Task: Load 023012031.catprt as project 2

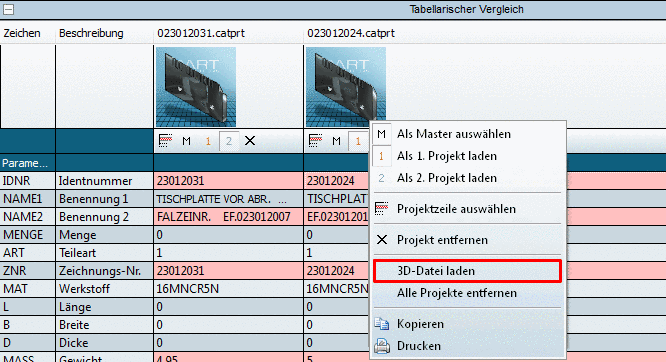Action: tap(229, 141)
